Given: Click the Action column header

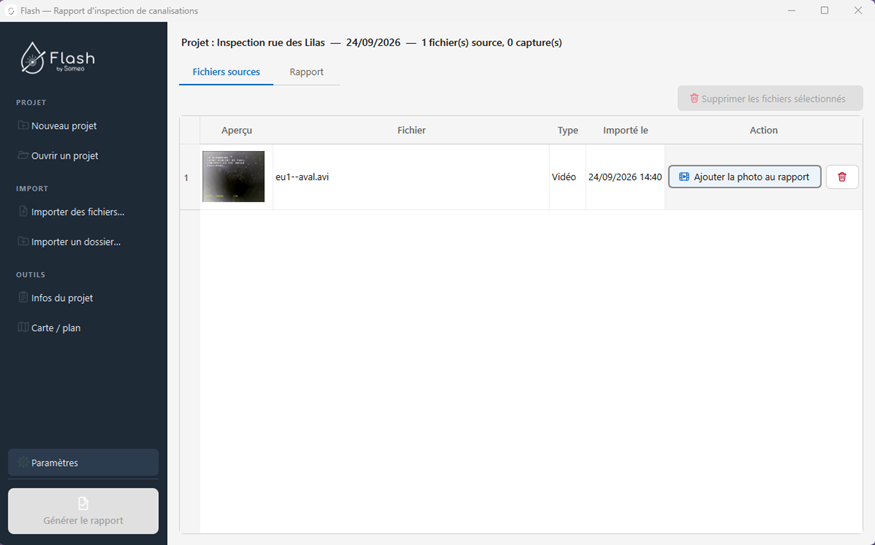Looking at the screenshot, I should (763, 130).
